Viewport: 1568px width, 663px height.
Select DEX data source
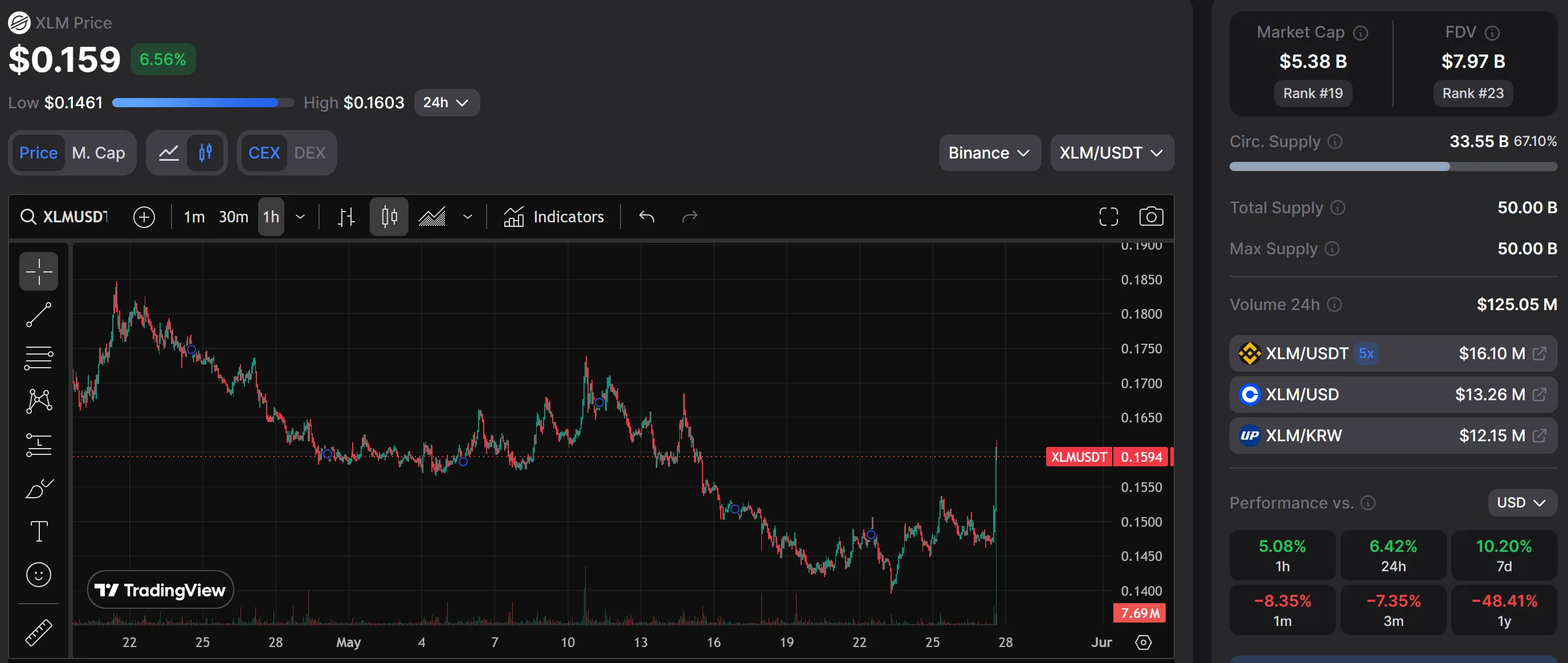[310, 153]
